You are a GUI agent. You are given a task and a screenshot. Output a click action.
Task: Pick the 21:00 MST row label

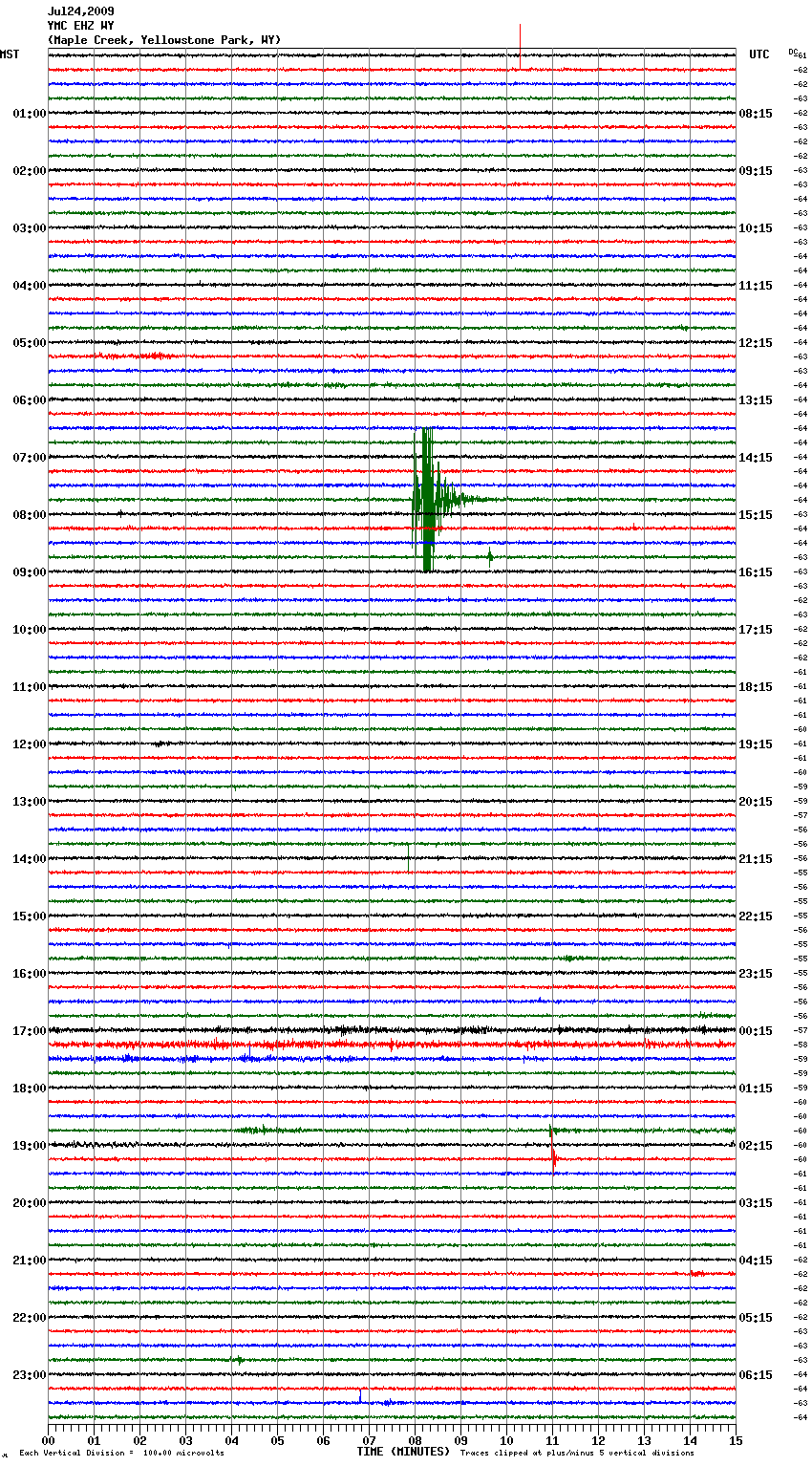tap(30, 1261)
